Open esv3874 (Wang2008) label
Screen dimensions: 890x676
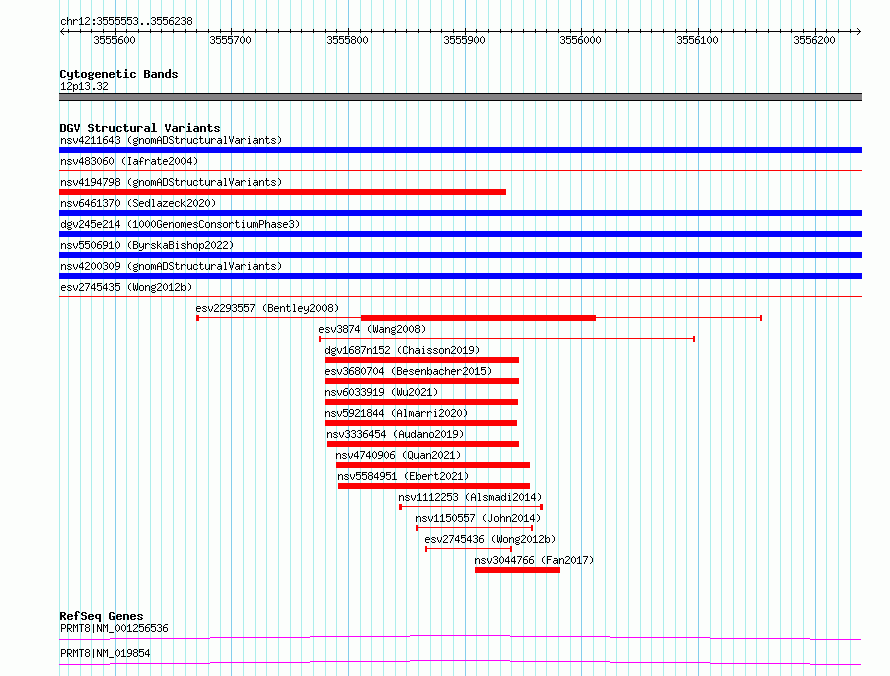(x=372, y=329)
